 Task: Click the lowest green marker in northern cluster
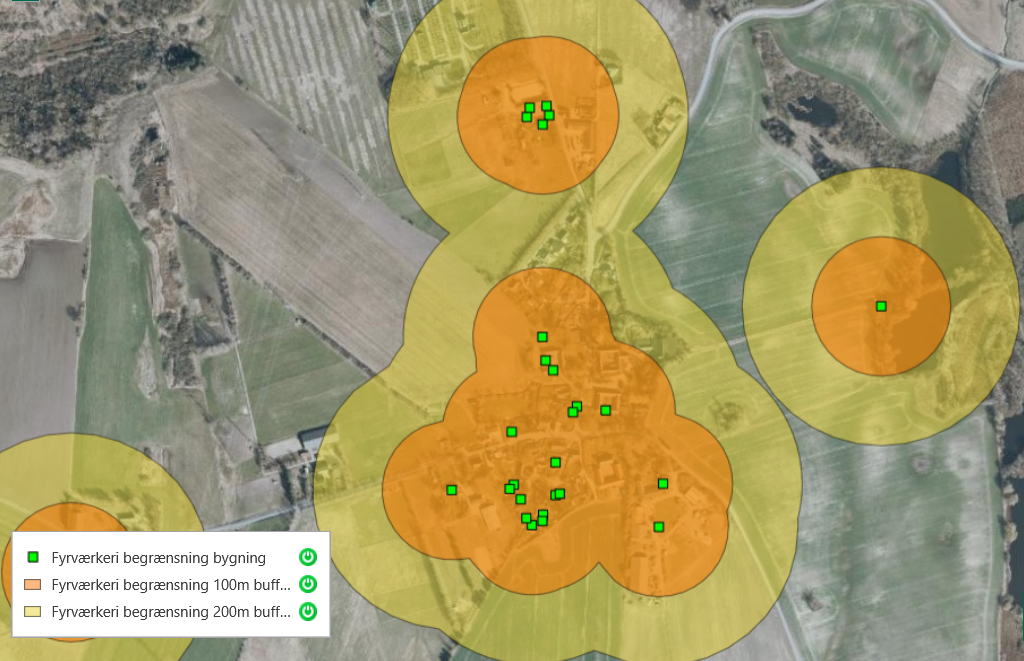[x=542, y=125]
